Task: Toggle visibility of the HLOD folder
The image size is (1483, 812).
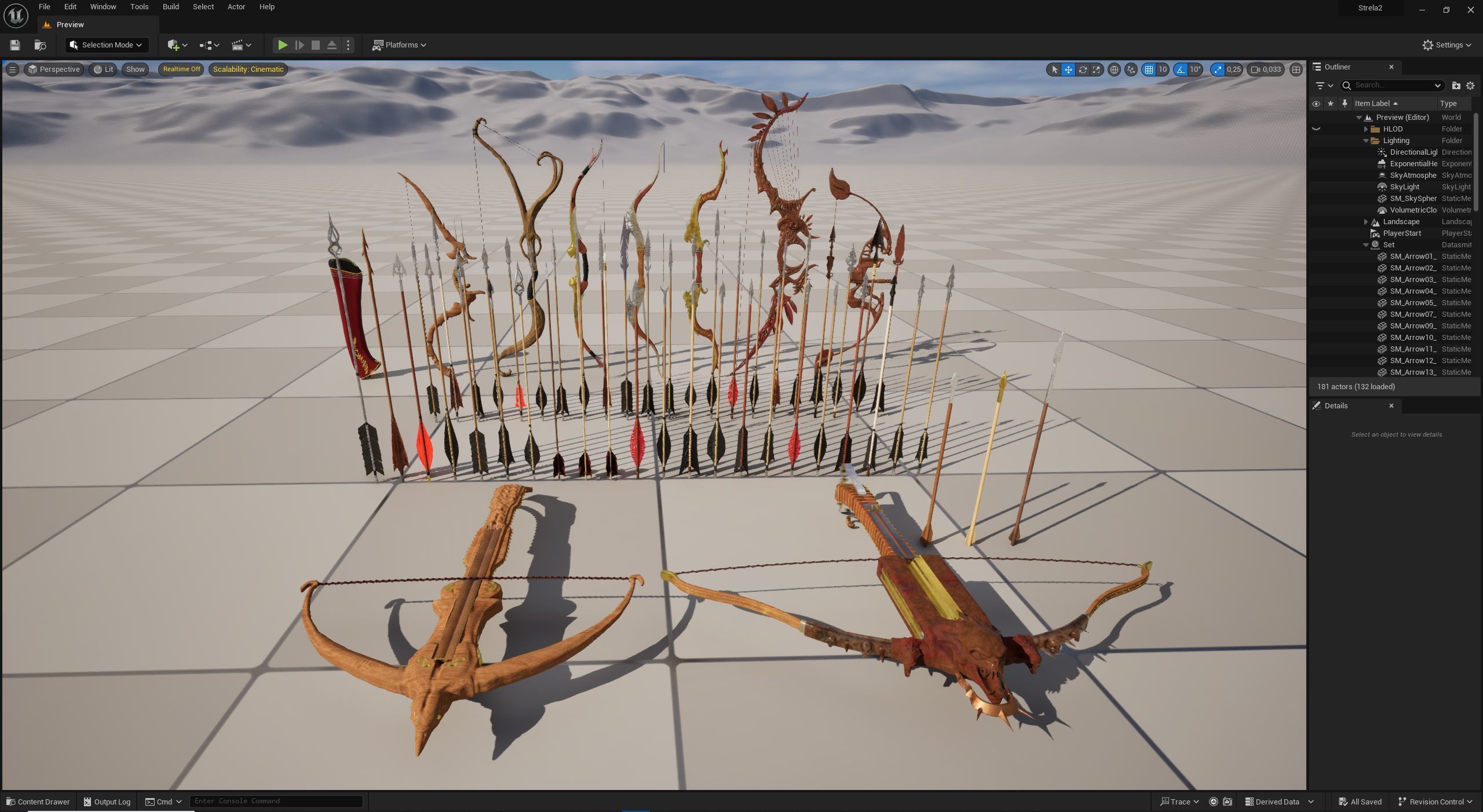Action: (1316, 129)
